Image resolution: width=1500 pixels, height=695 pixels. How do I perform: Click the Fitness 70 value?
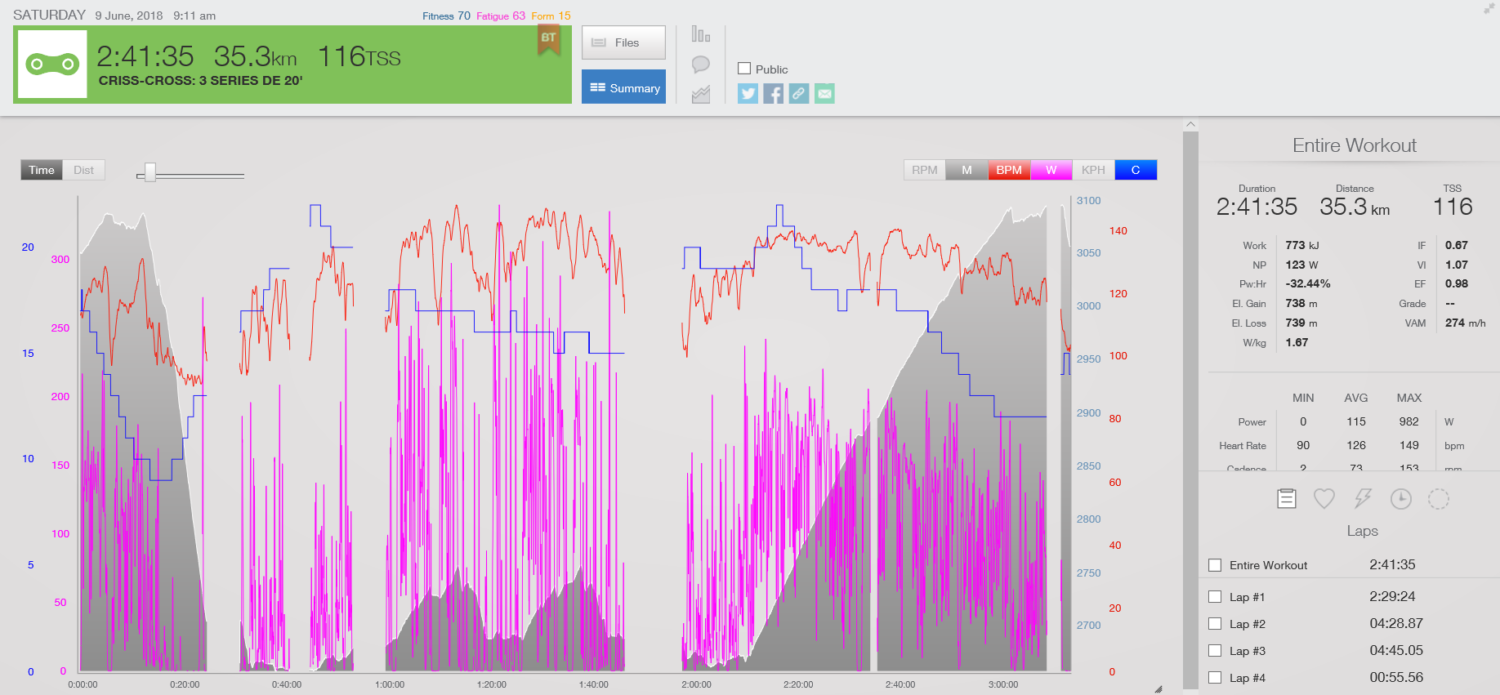pos(446,16)
